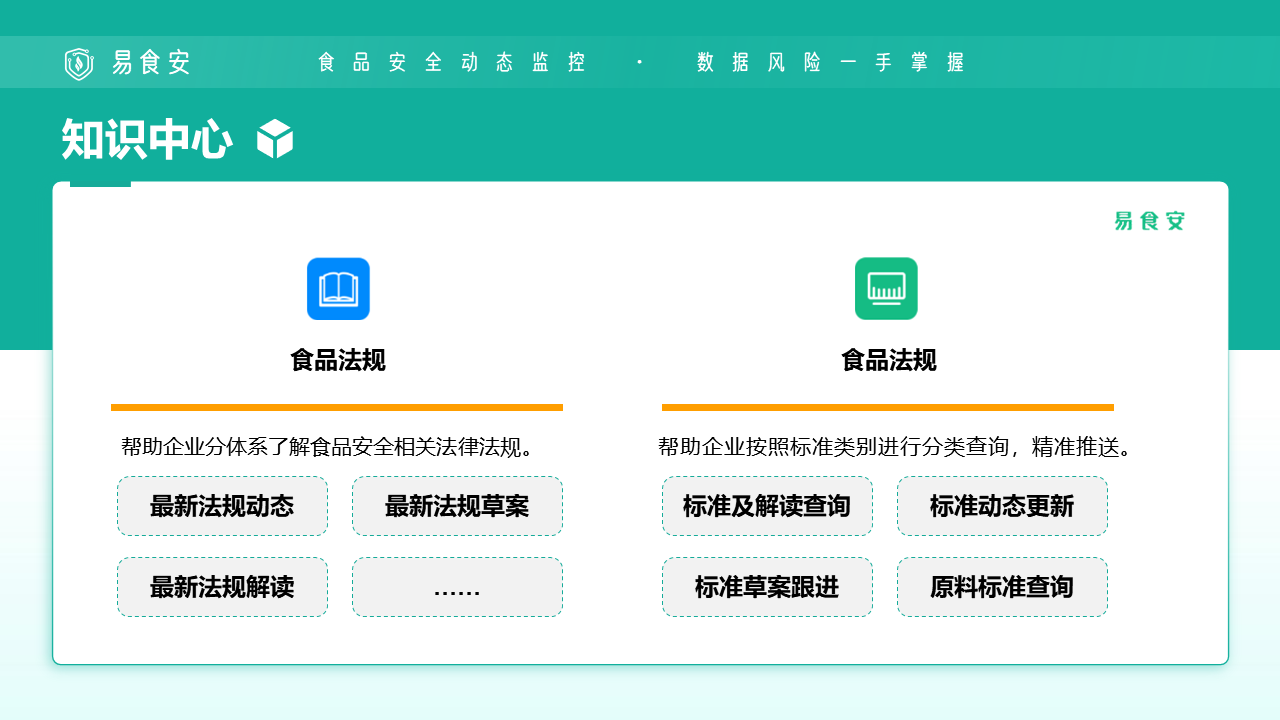Screen dimensions: 1280x720
Task: Open 标准及解读查询
Action: point(767,506)
